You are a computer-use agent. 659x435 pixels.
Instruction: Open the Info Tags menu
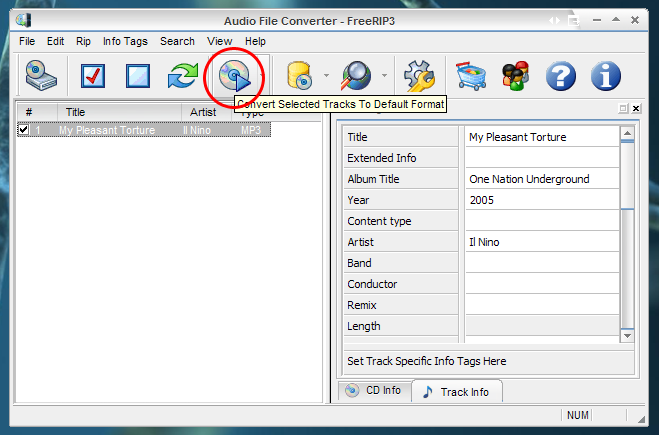click(x=125, y=41)
